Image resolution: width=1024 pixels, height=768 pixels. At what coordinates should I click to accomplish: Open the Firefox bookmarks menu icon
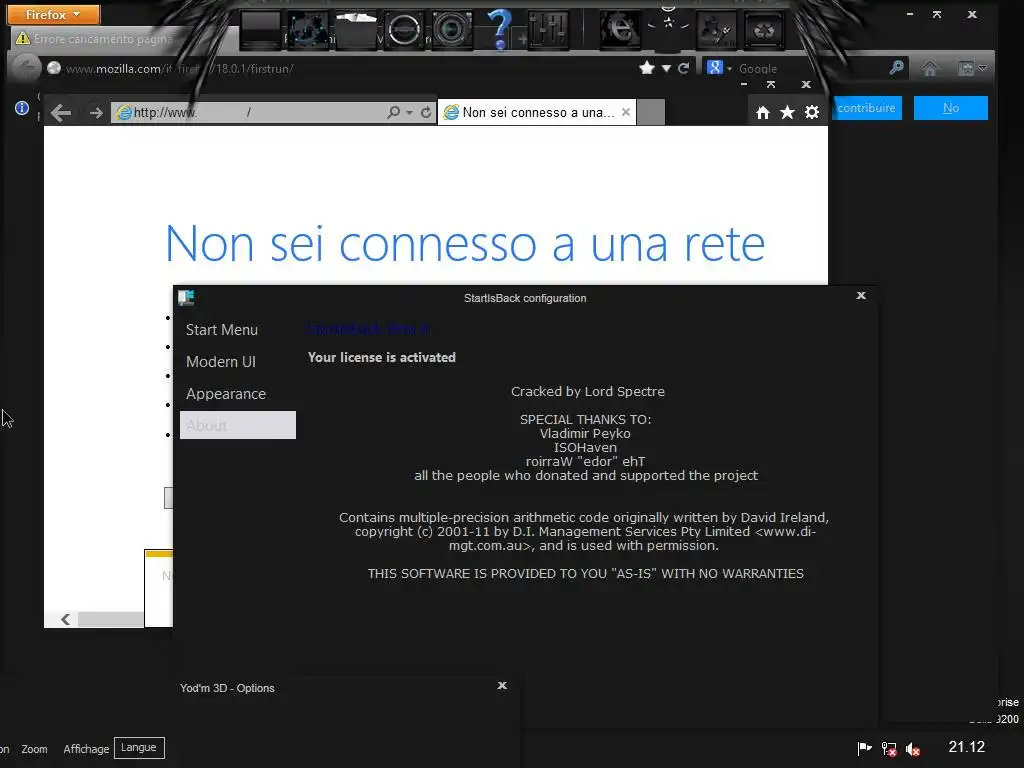(x=971, y=68)
